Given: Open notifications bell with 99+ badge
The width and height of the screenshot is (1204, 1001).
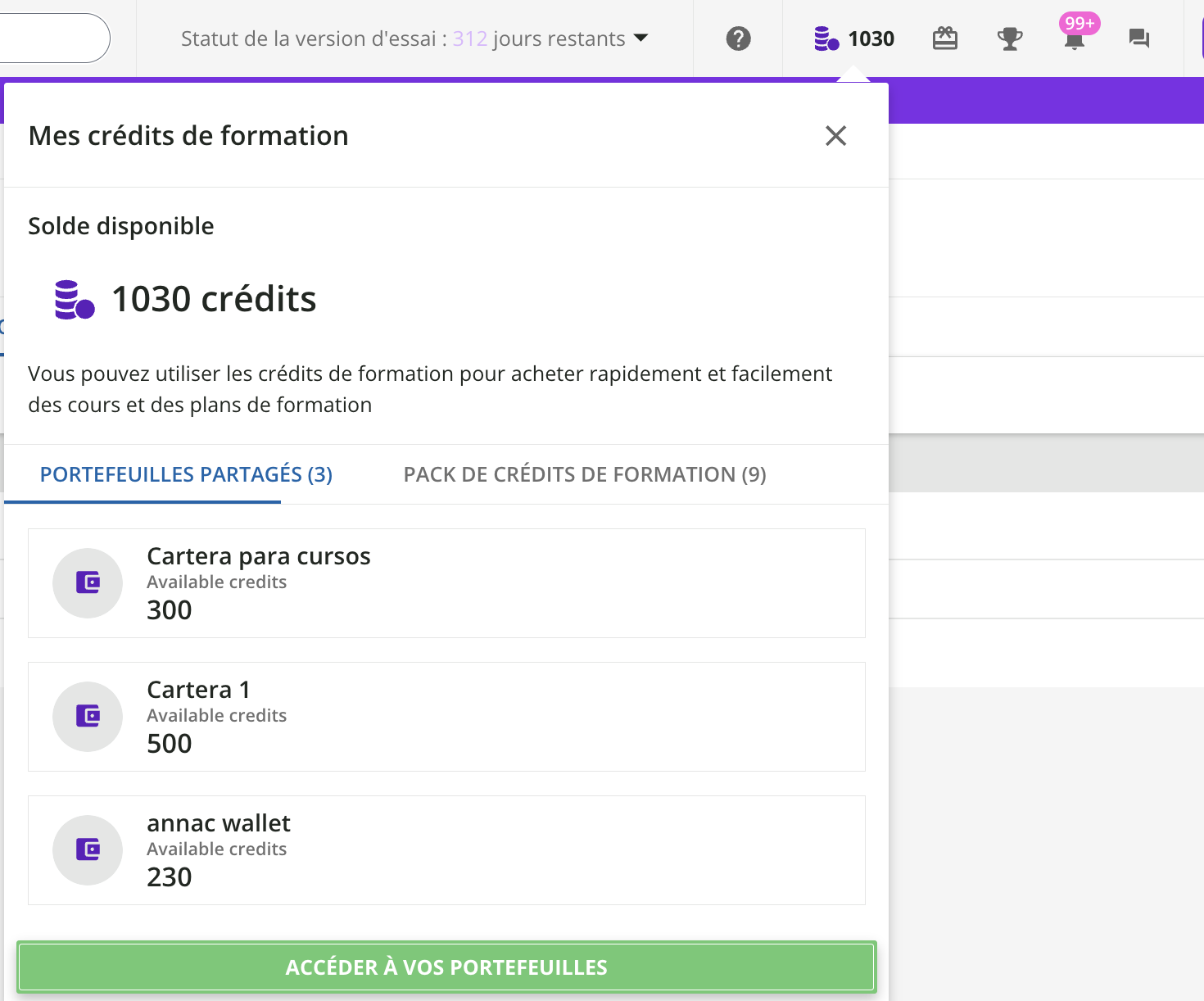Looking at the screenshot, I should point(1075,38).
